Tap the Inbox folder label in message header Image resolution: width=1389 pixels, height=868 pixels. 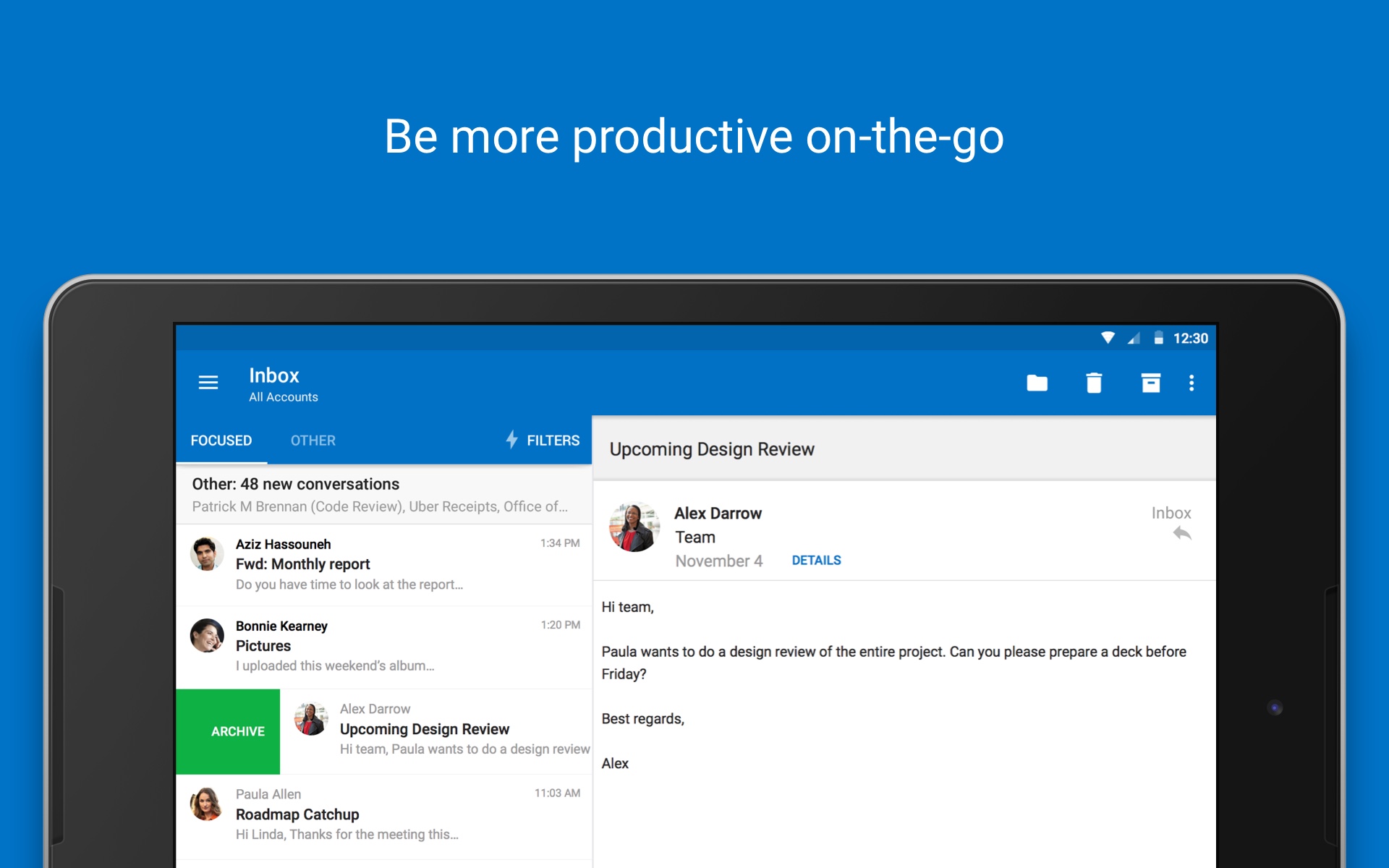pos(1171,513)
